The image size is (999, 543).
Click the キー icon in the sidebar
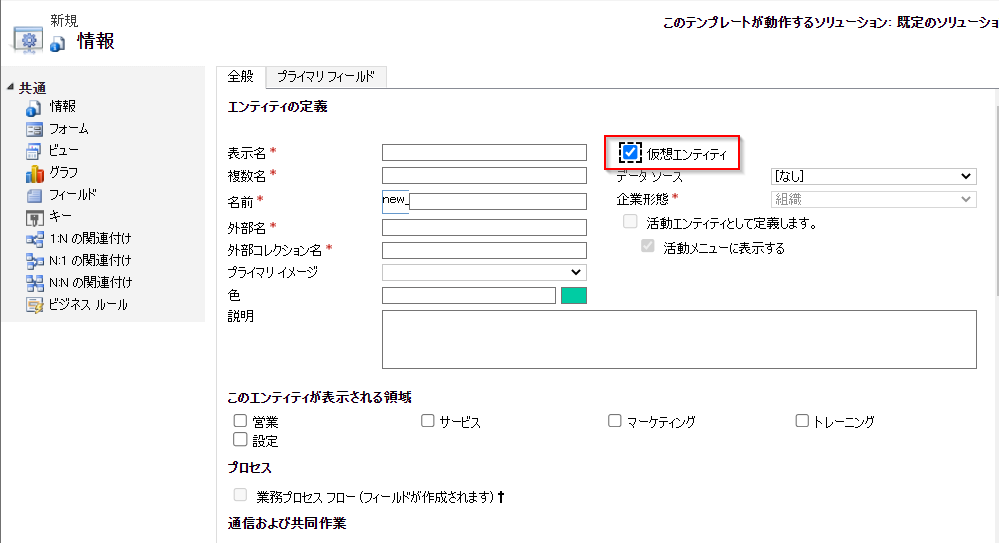pos(34,217)
